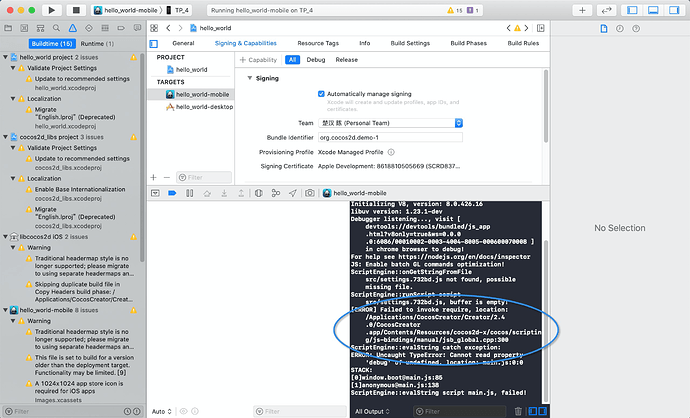Collapse the cocos2d_libs project issues group
Viewport: 690px width, 418px height.
(x=5, y=137)
